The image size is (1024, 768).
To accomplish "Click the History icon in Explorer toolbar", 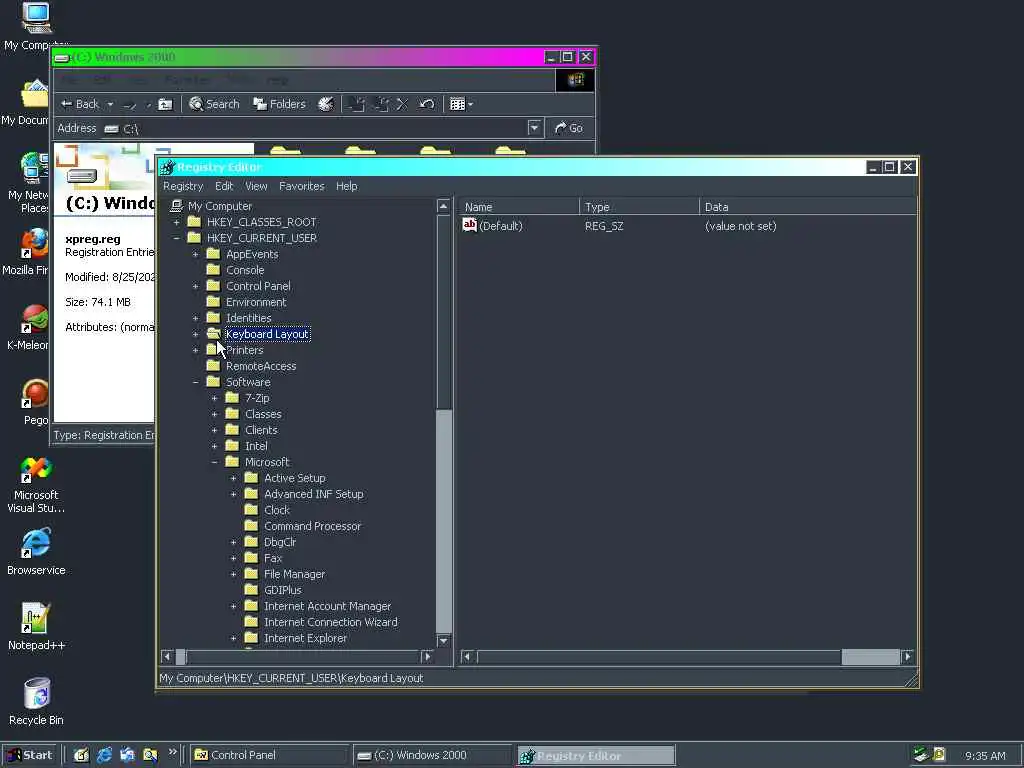I will click(x=326, y=104).
